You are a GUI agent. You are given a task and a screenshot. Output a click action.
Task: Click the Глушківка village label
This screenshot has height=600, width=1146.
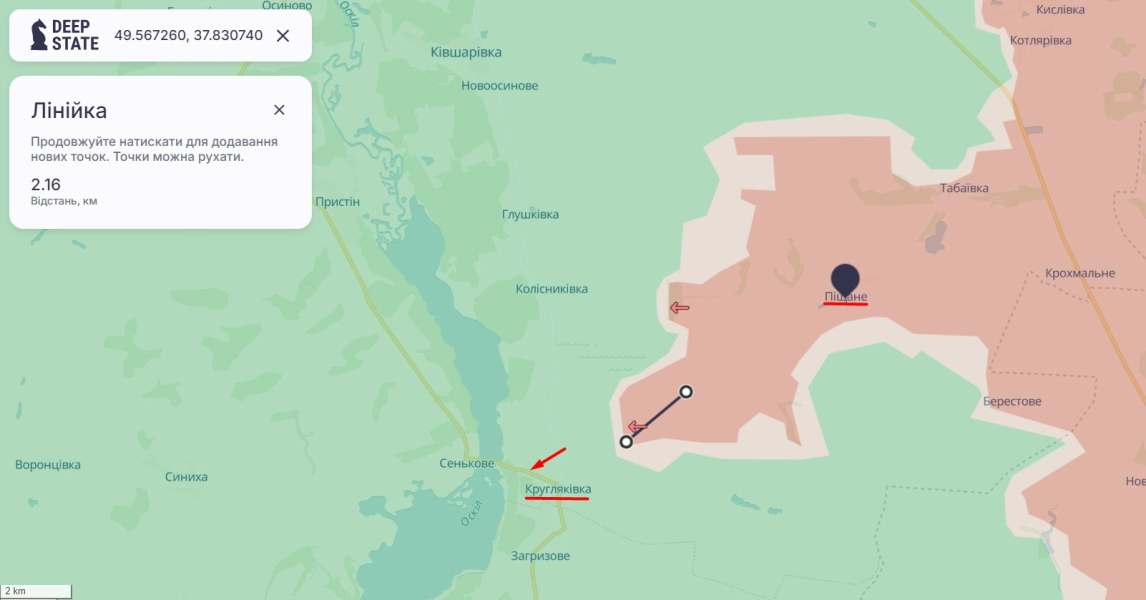pyautogui.click(x=530, y=214)
